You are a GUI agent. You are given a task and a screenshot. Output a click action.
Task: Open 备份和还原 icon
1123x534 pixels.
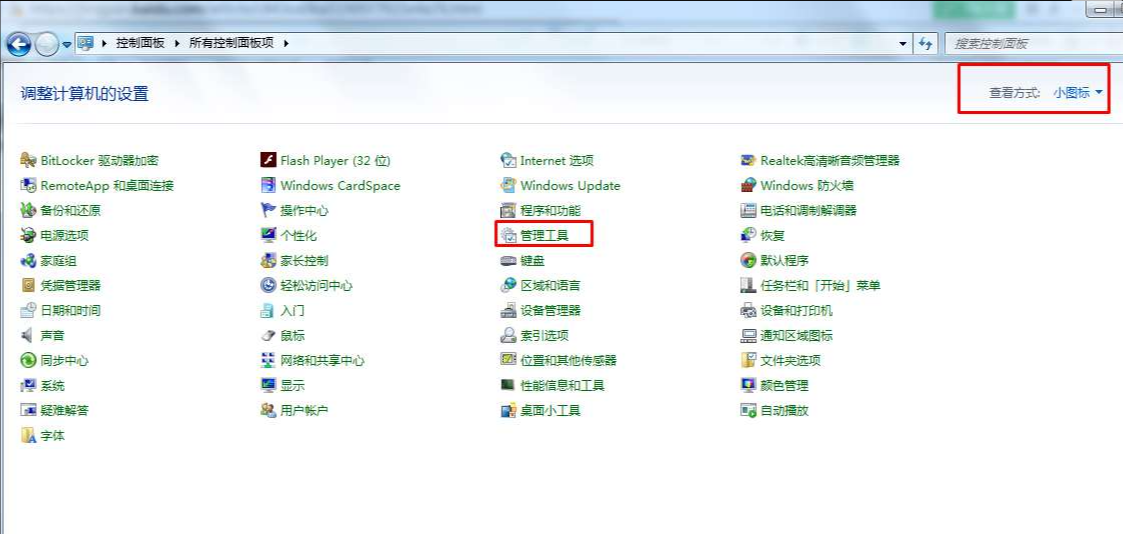(29, 210)
